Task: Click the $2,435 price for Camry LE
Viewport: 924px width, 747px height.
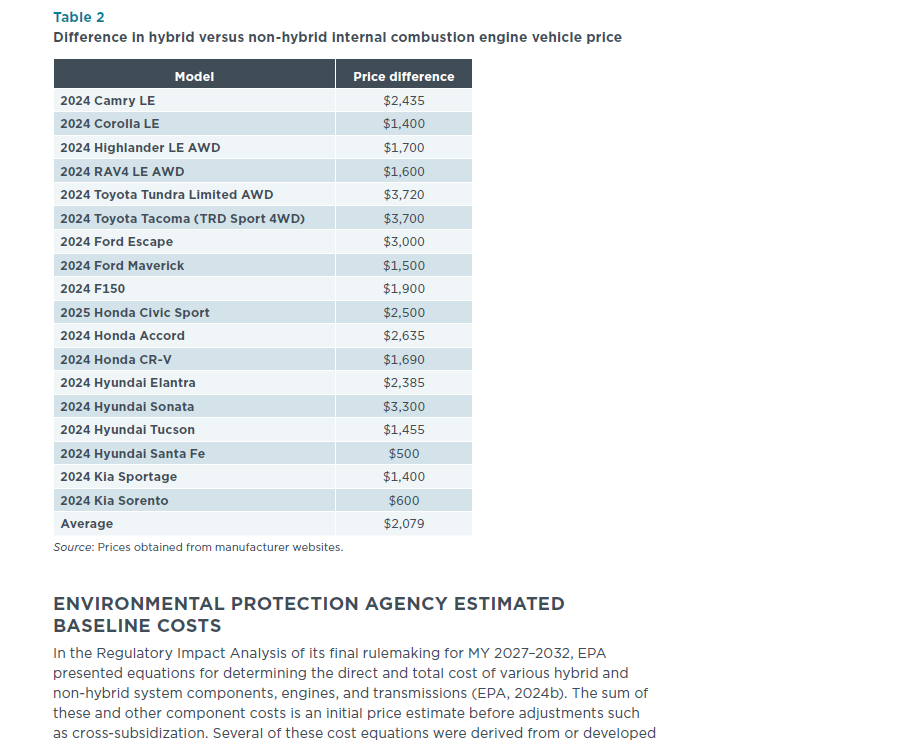Action: point(404,101)
